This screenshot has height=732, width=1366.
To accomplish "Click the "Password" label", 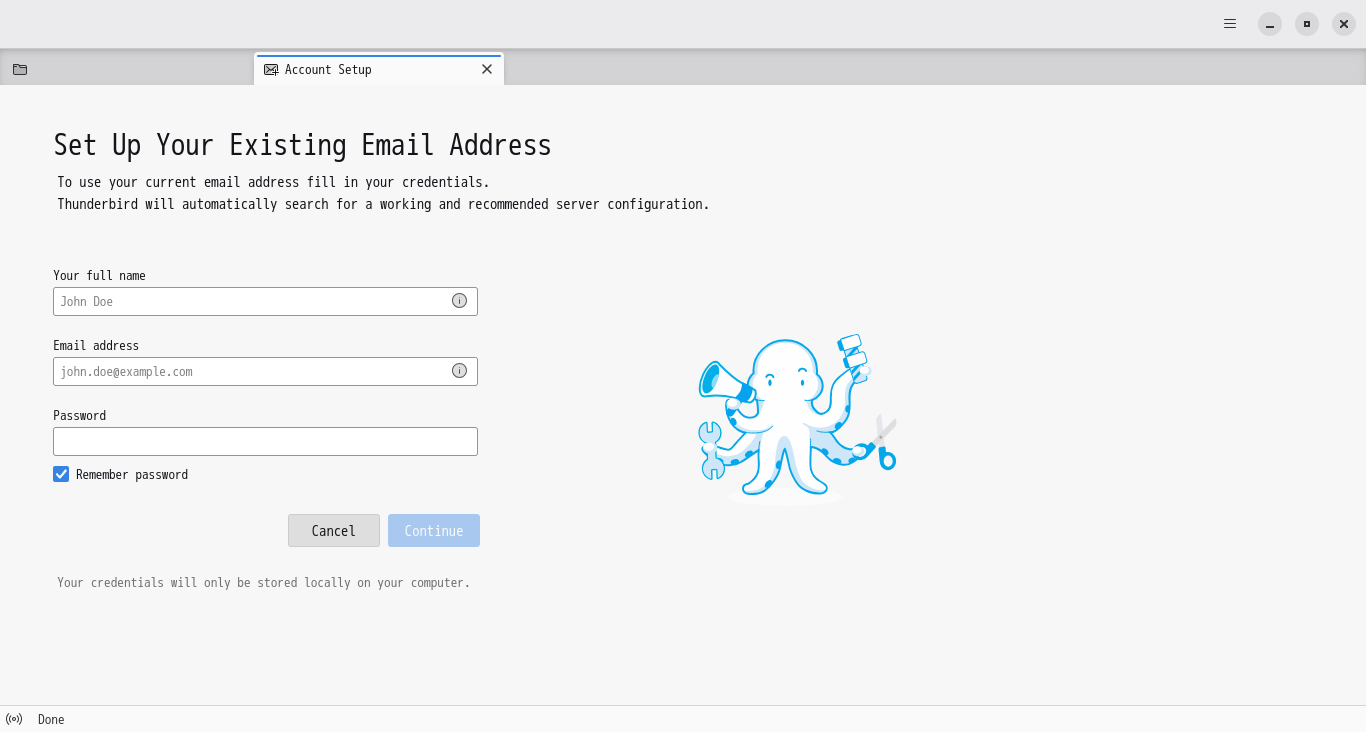I will pos(79,416).
